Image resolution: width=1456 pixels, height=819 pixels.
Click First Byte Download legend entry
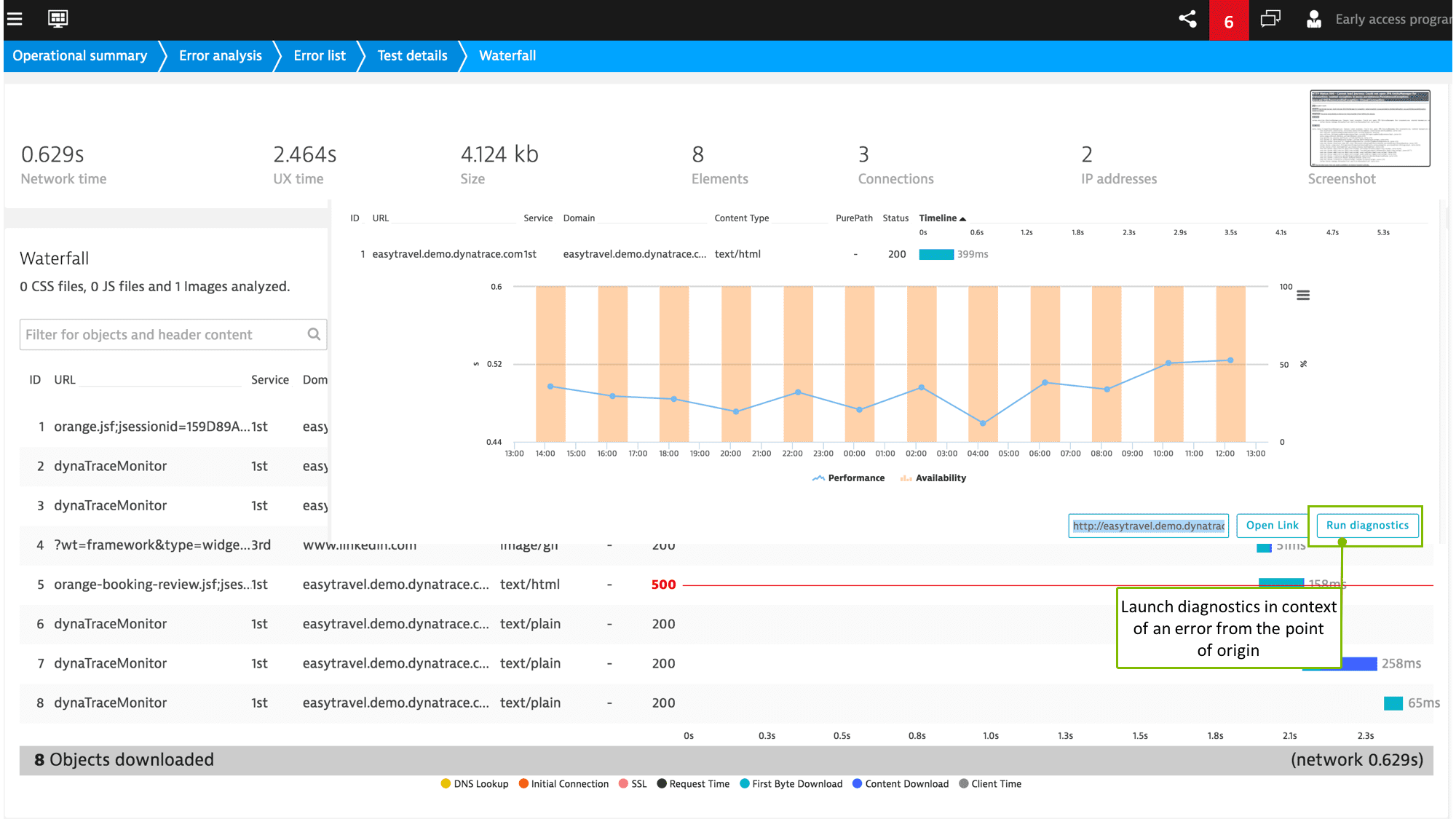click(791, 784)
